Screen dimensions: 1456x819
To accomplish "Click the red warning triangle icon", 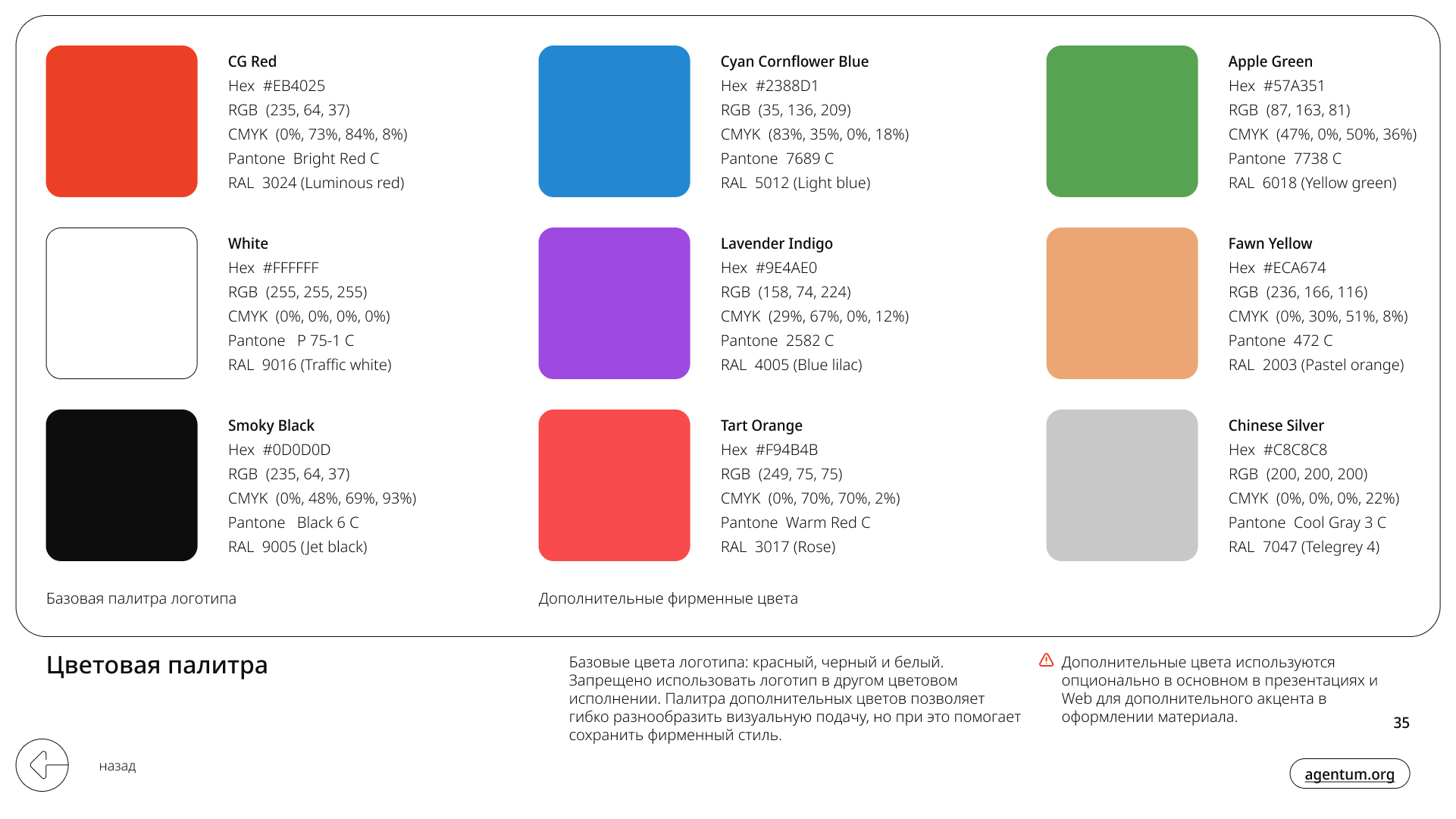I will tap(1046, 661).
